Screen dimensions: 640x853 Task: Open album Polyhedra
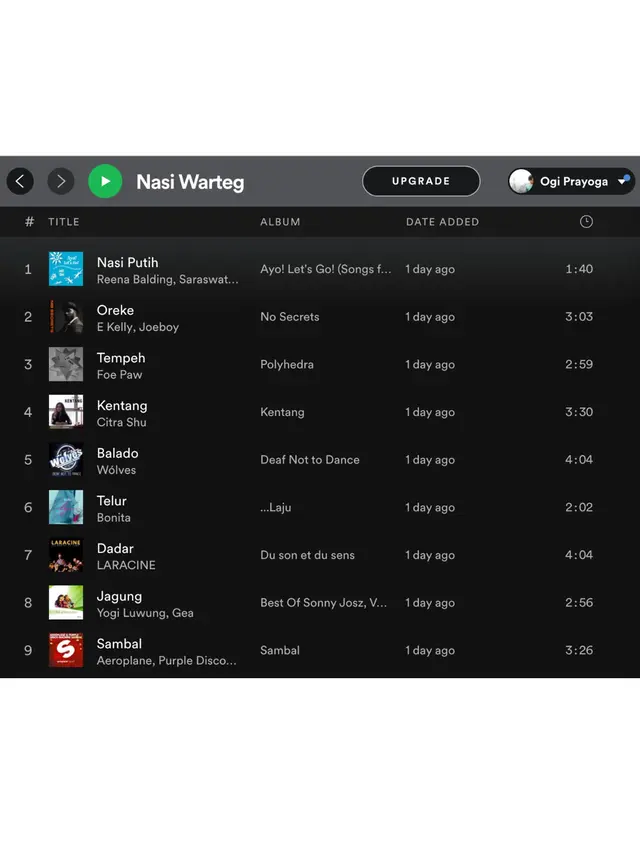click(287, 364)
